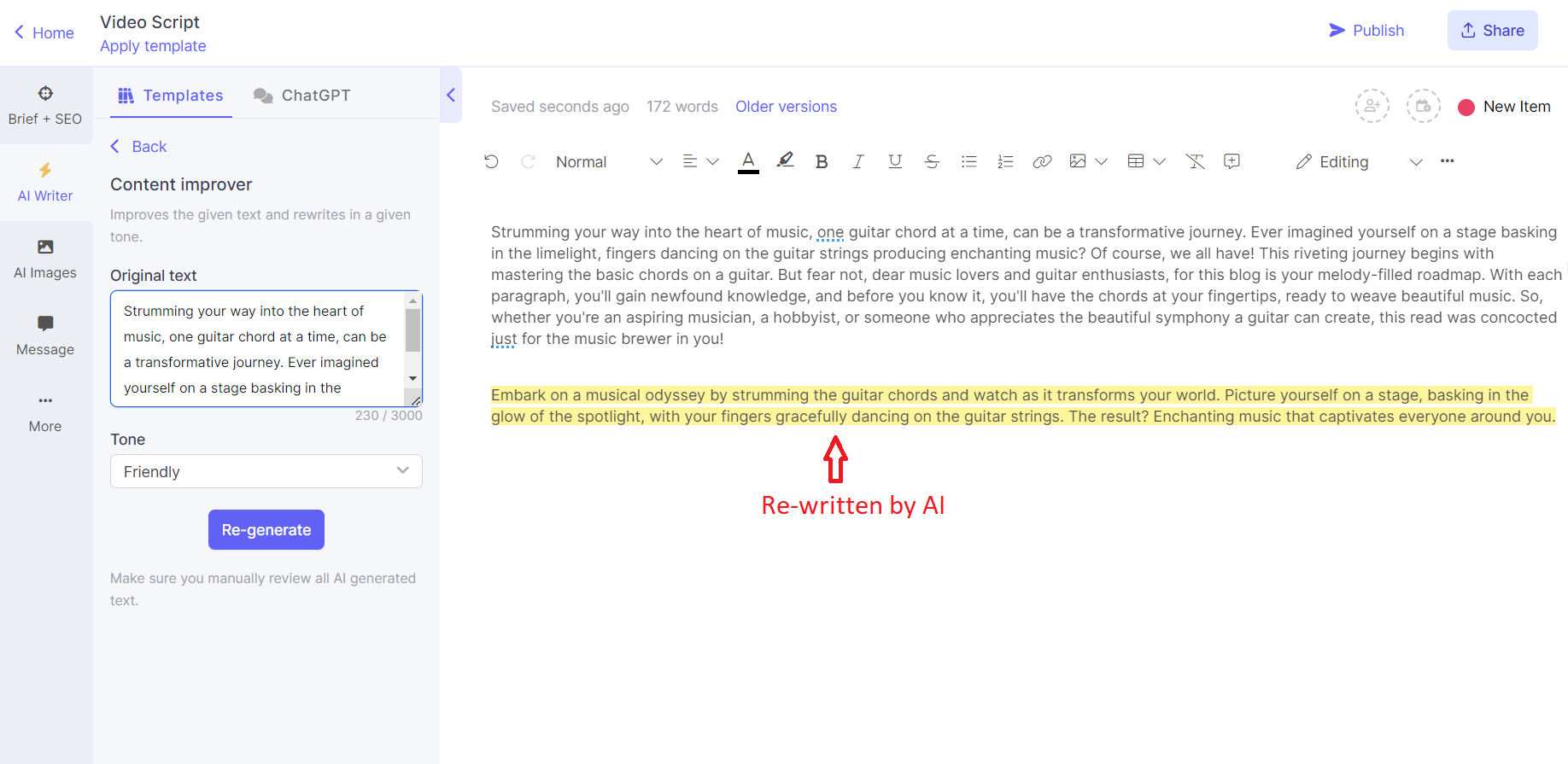
Task: Expand the Friendly tone dropdown
Action: click(266, 471)
